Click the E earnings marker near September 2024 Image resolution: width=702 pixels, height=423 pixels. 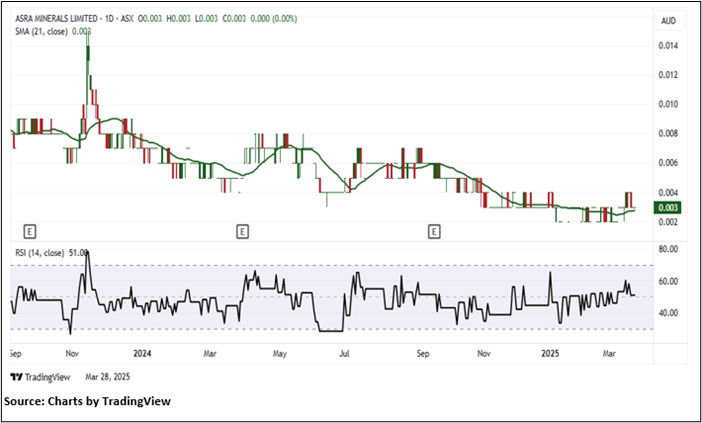pos(434,232)
